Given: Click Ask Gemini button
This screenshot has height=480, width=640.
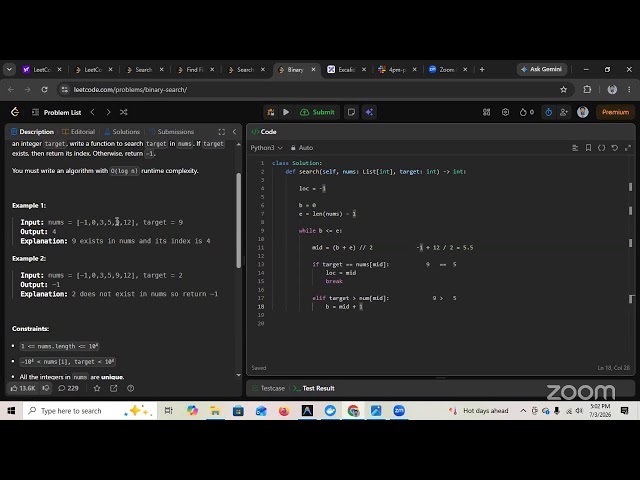Looking at the screenshot, I should tap(542, 69).
